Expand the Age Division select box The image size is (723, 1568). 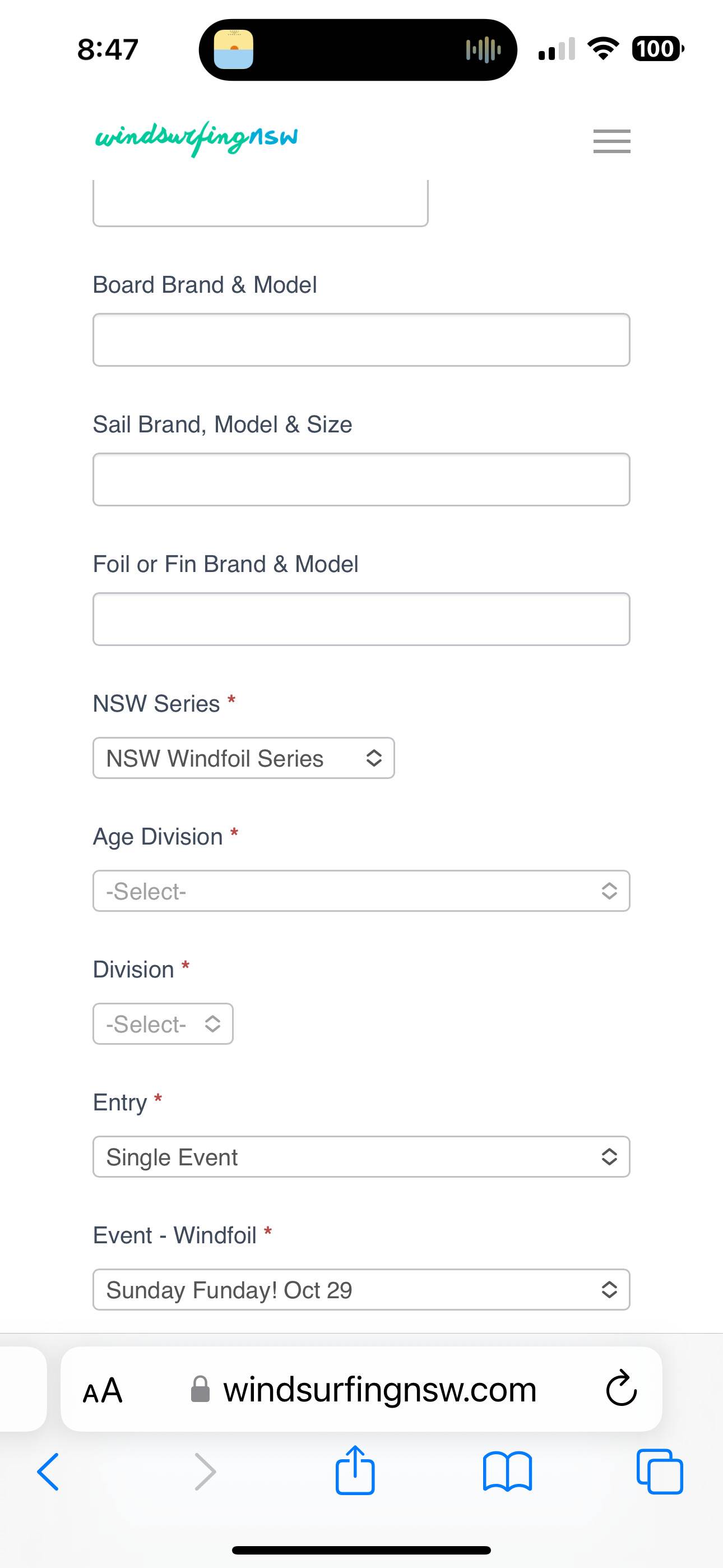pyautogui.click(x=361, y=891)
